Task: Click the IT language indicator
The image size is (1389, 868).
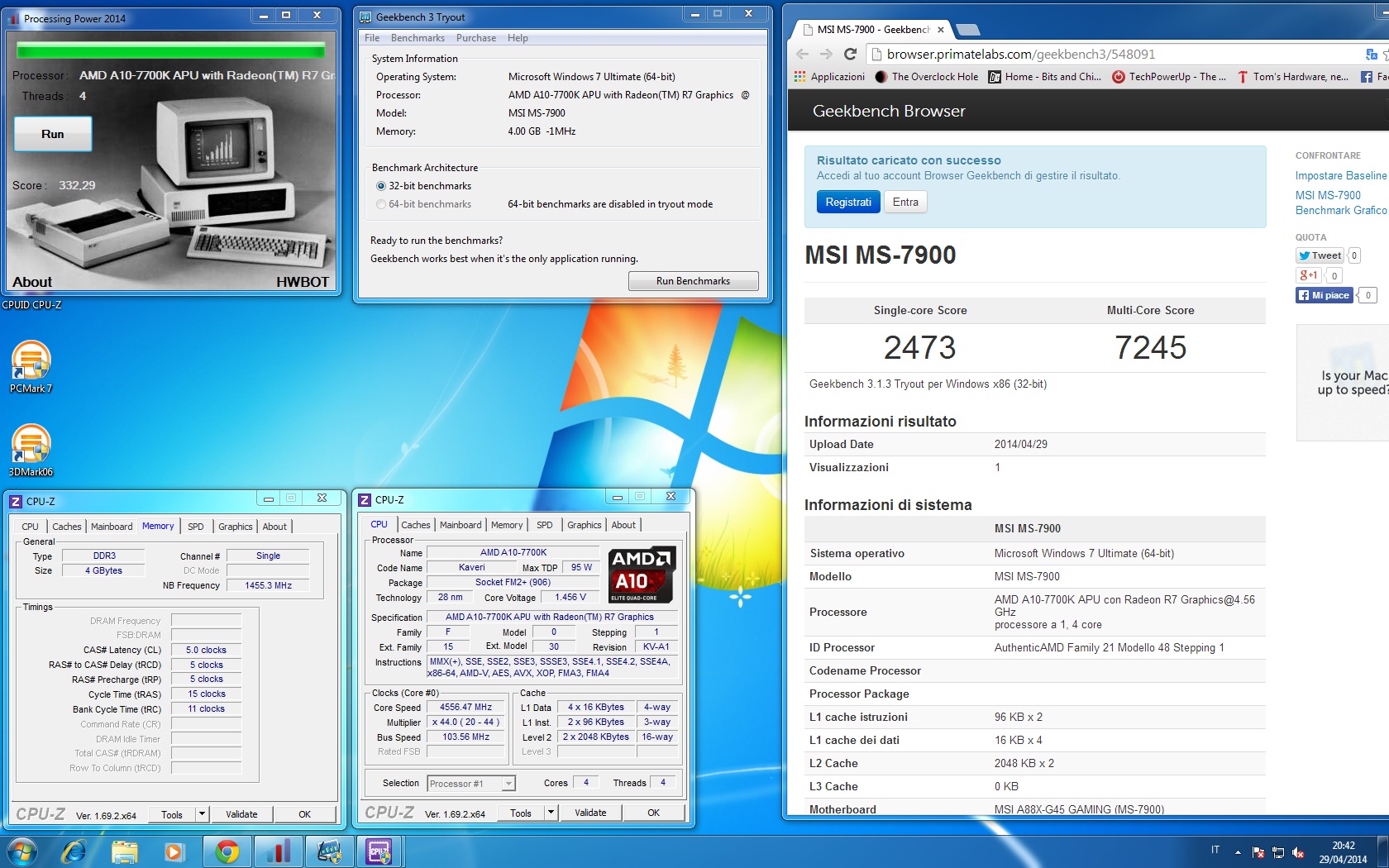Action: [x=1215, y=850]
